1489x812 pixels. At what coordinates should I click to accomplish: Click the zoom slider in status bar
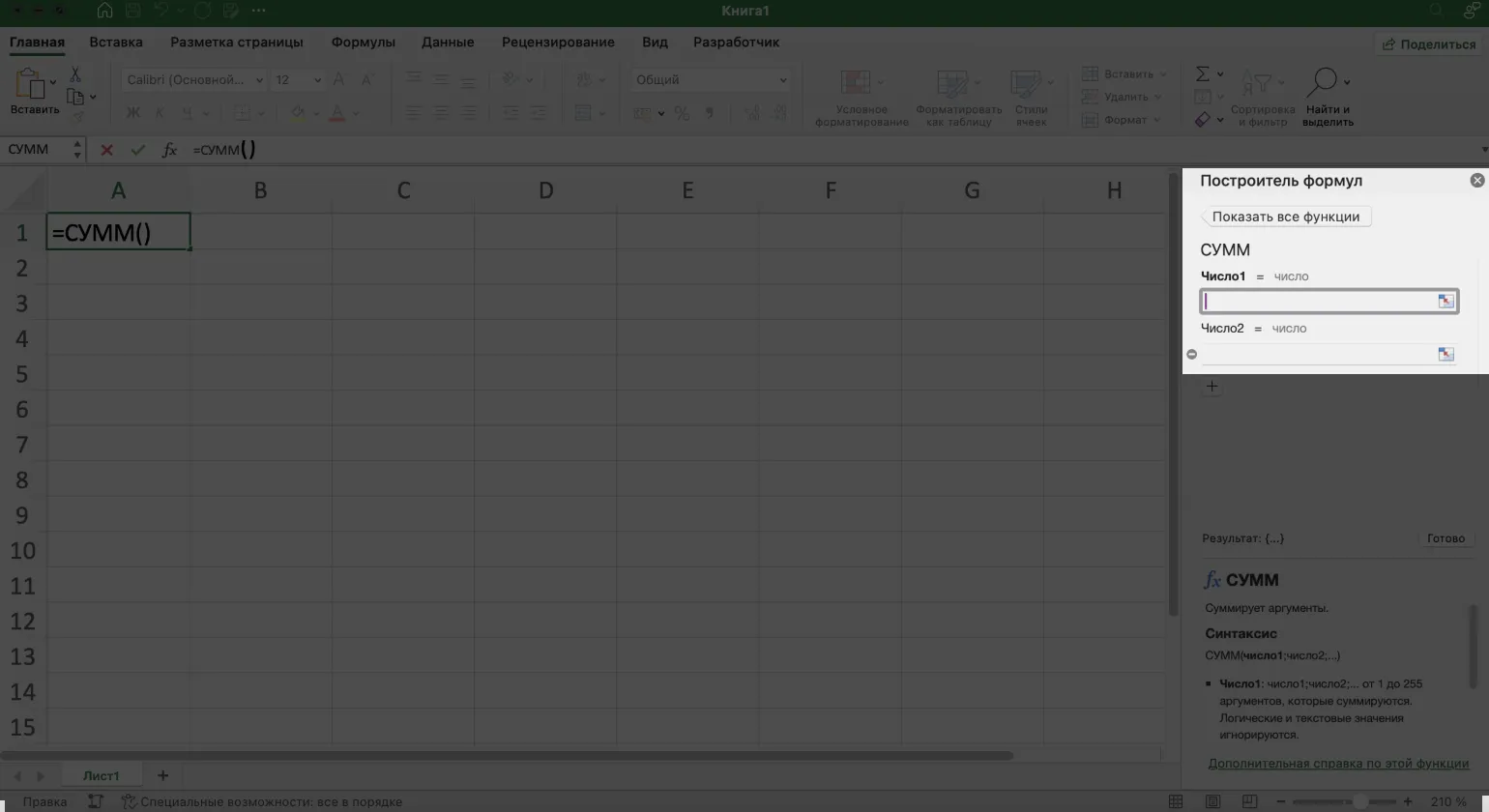(1359, 801)
